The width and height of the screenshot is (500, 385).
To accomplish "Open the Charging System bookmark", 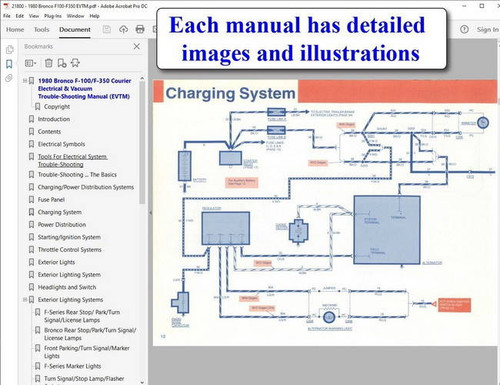I will click(x=59, y=212).
